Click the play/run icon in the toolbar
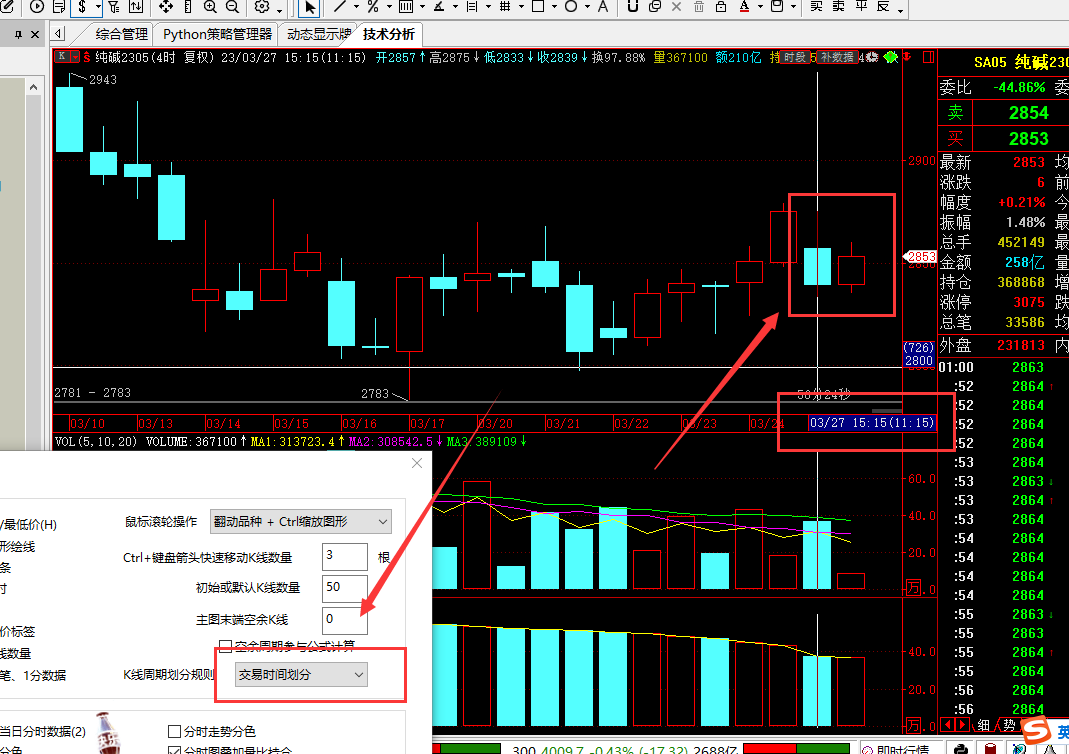 (37, 7)
